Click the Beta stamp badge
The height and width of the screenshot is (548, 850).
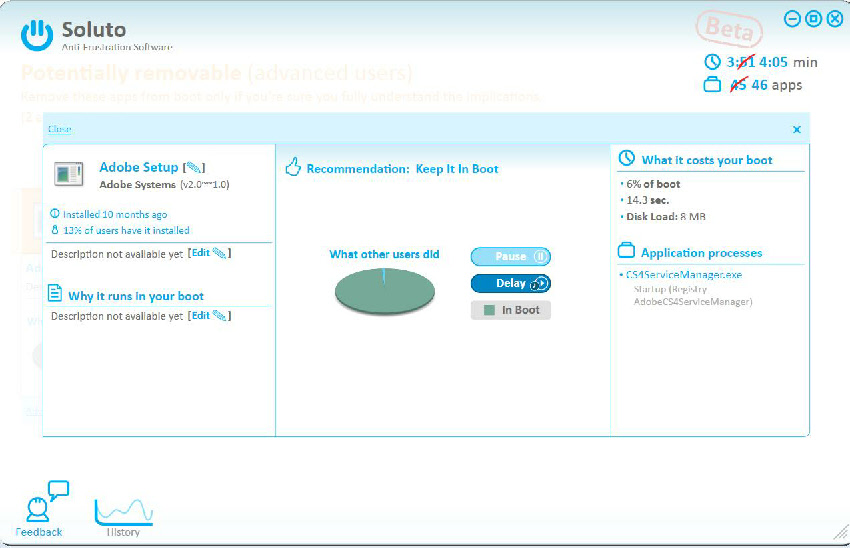click(x=729, y=28)
